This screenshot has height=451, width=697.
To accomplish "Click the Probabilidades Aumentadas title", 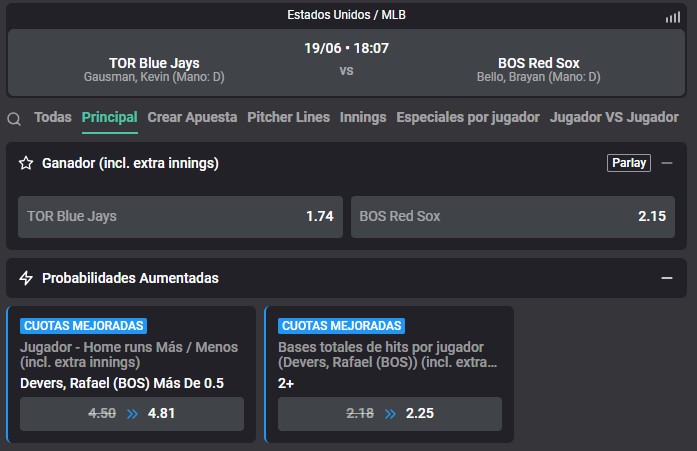I will coord(130,278).
